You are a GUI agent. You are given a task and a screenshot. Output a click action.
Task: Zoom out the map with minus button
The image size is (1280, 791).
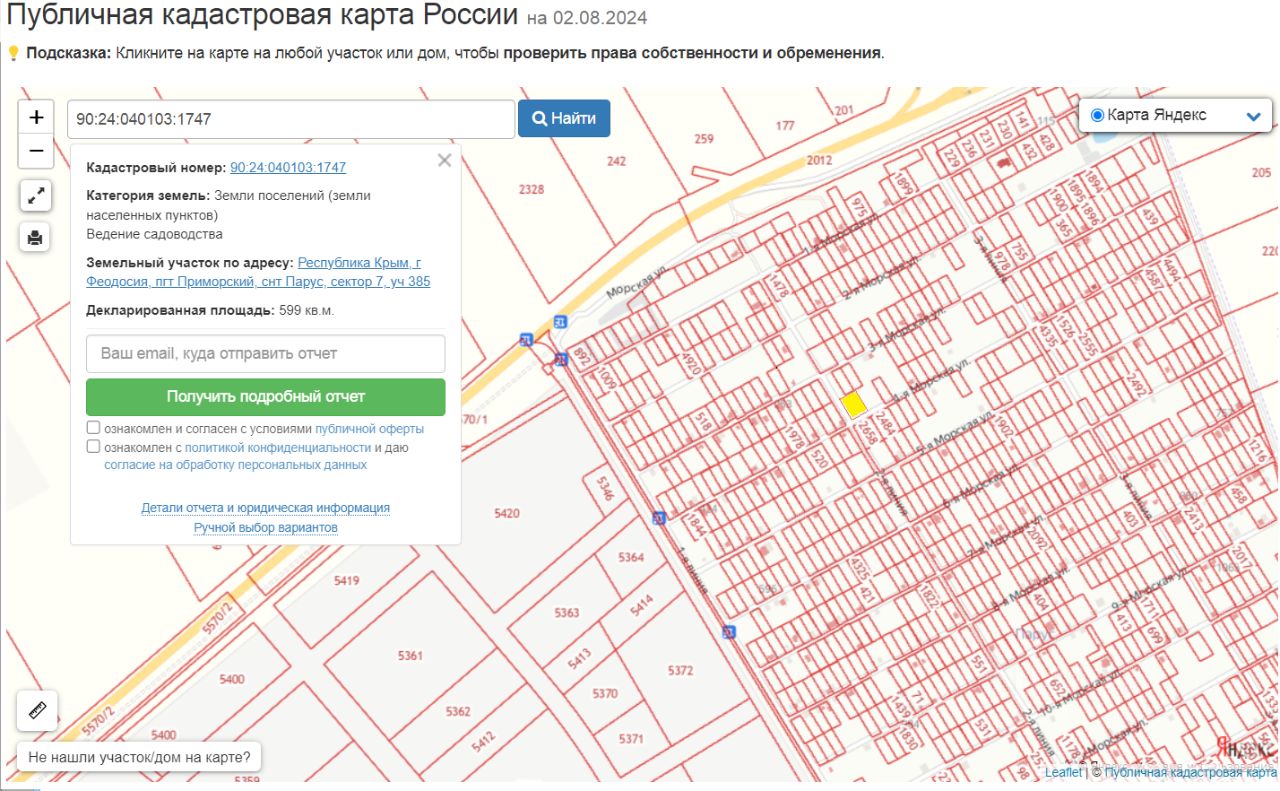click(x=36, y=151)
